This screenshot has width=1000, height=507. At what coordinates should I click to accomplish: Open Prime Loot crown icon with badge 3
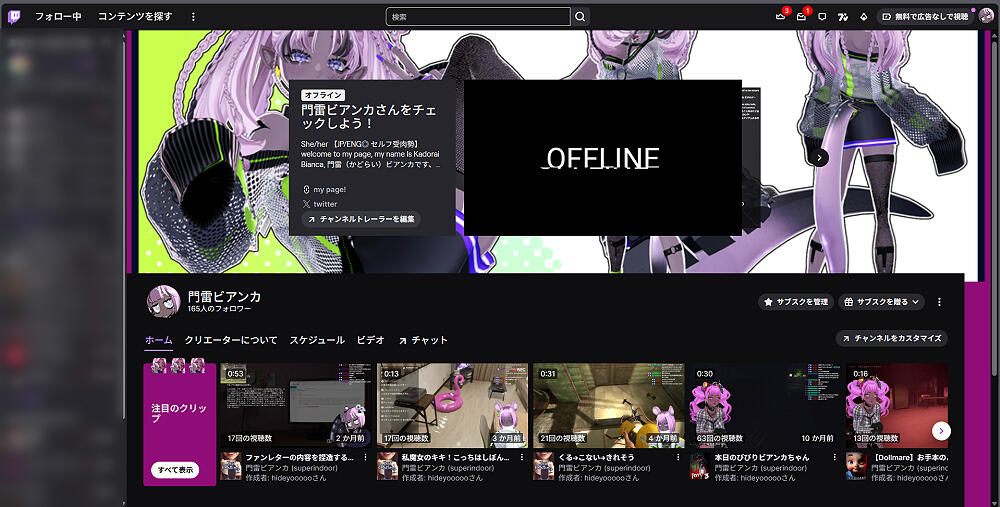781,17
